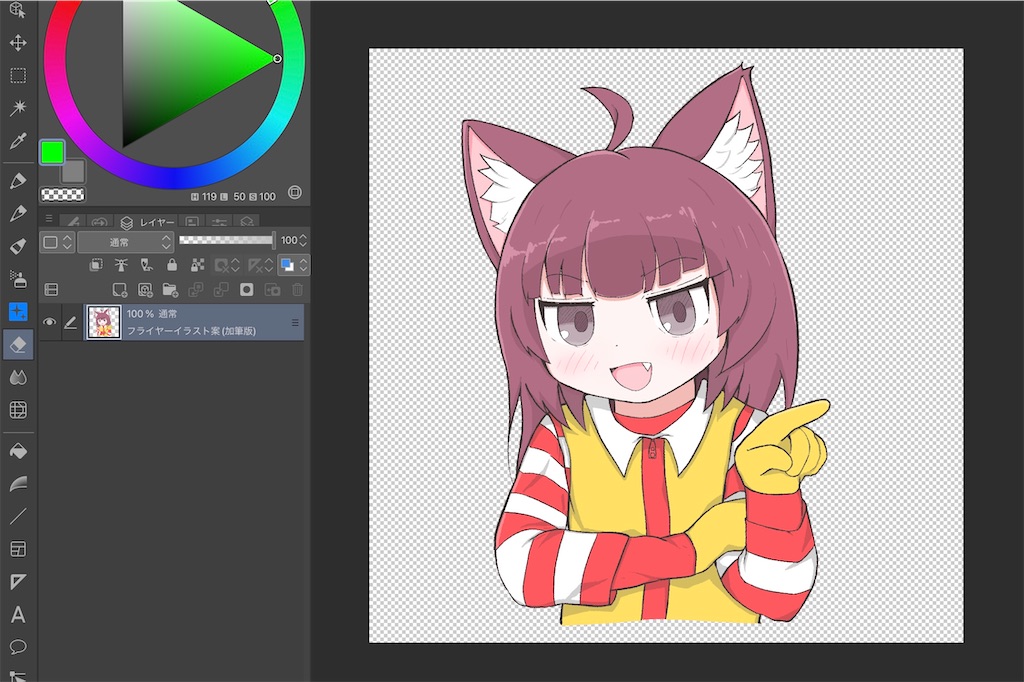
Task: Hide the フライヤーイラスト案 layer with eye icon
Action: coord(49,322)
